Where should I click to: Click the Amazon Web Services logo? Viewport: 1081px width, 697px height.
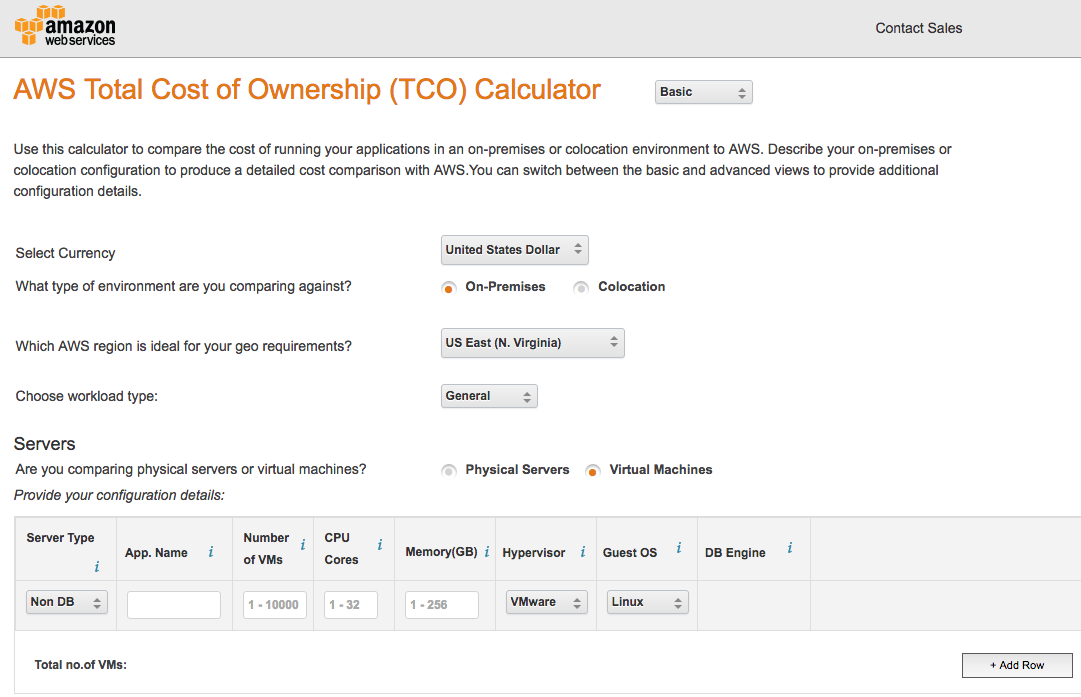pos(65,27)
